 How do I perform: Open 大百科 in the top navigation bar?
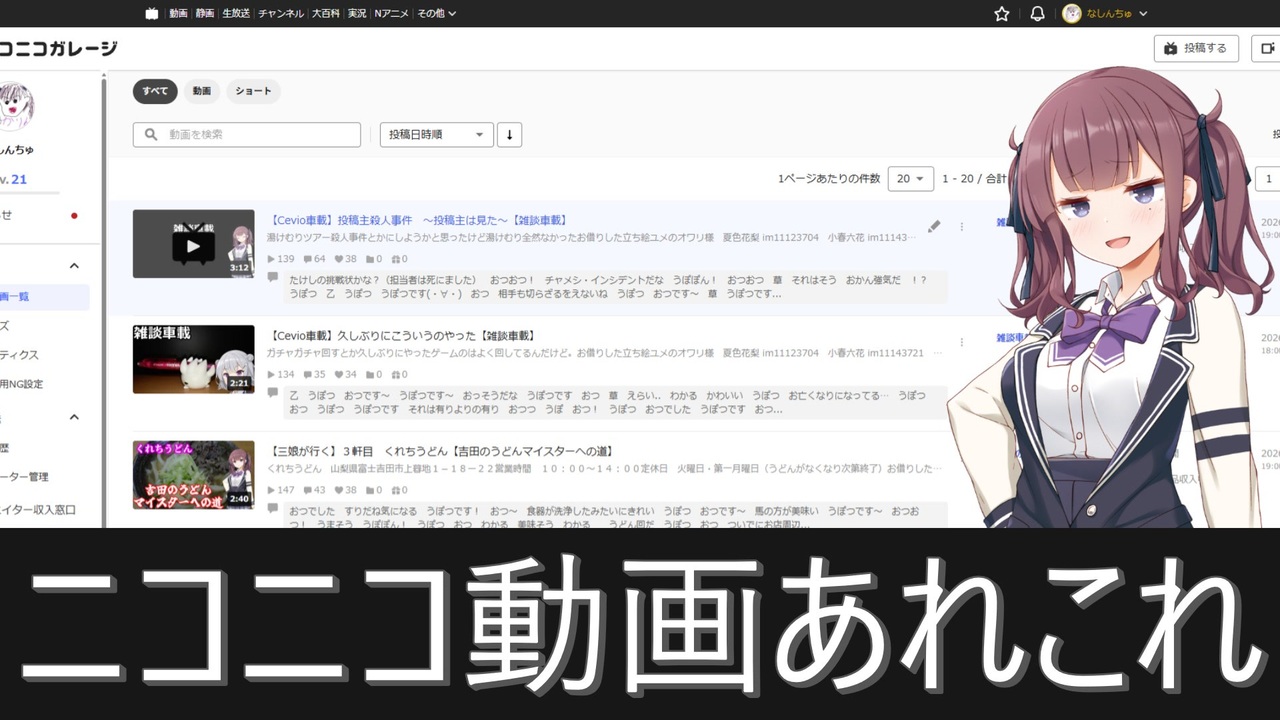[325, 14]
